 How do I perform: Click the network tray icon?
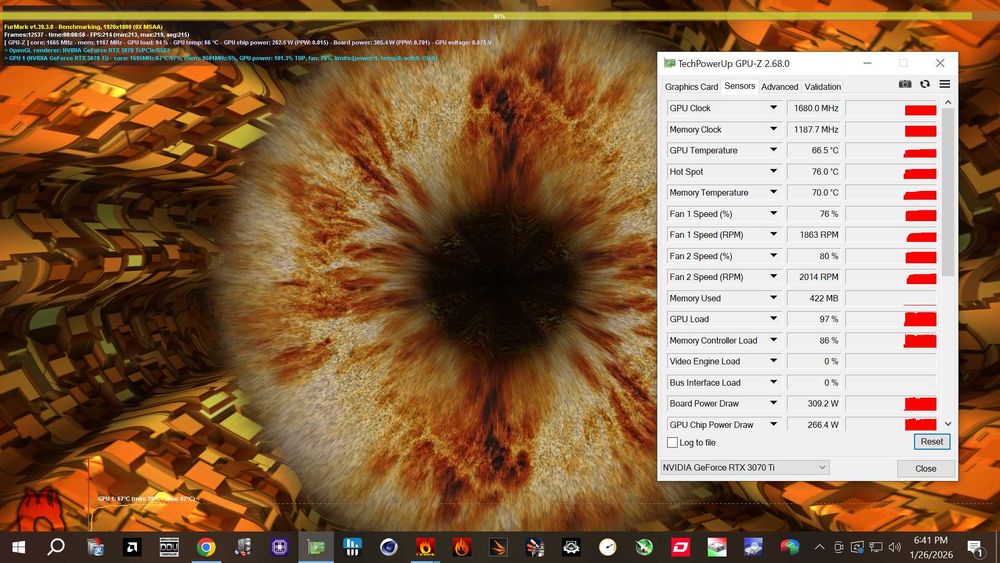(876, 547)
